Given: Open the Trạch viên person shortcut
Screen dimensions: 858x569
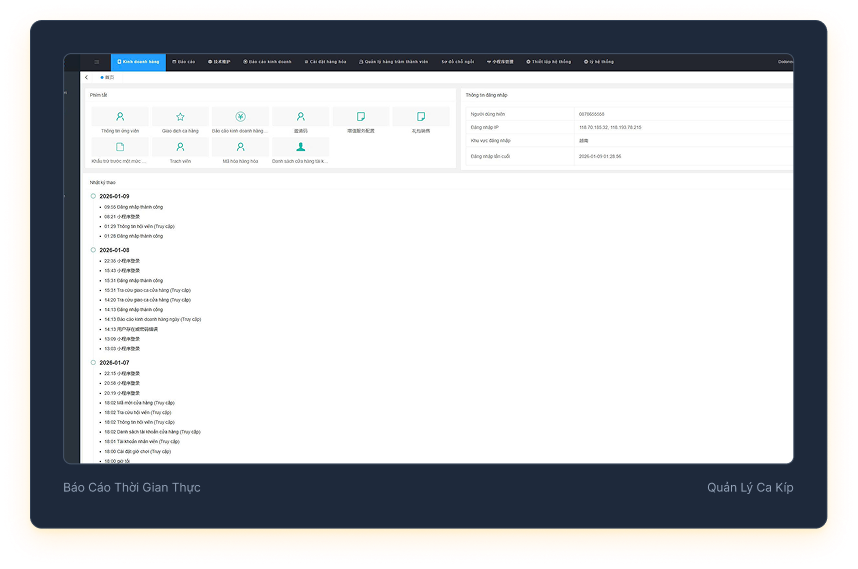Looking at the screenshot, I should pyautogui.click(x=180, y=148).
